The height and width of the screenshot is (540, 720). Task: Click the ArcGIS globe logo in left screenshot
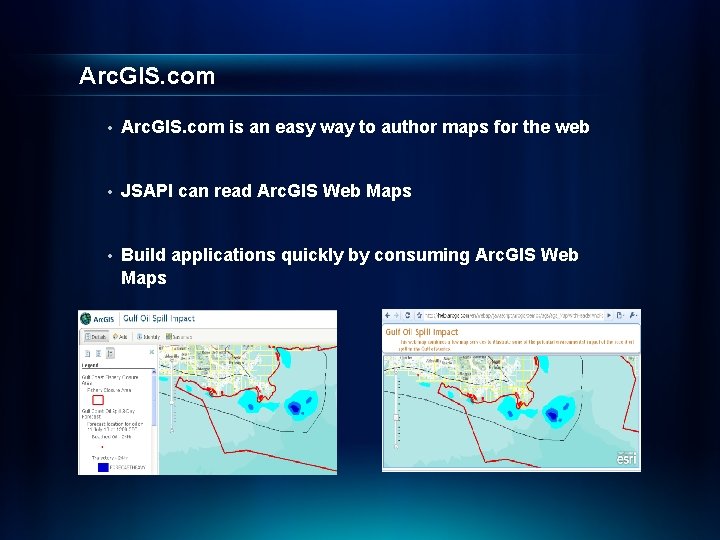pos(85,318)
